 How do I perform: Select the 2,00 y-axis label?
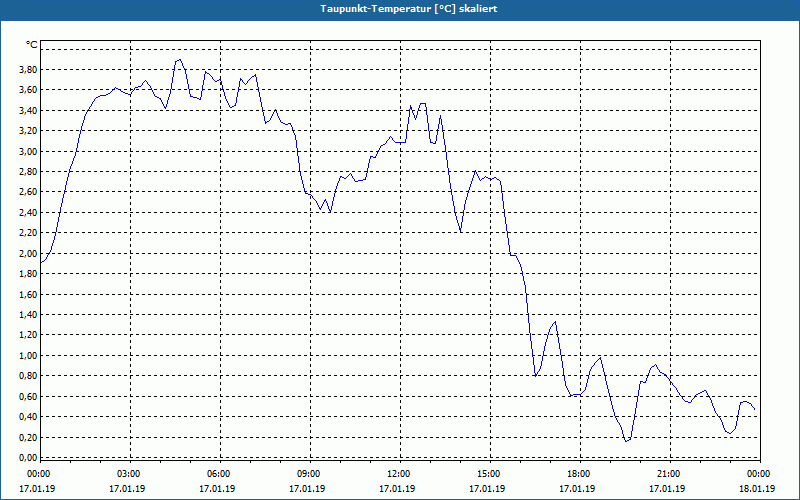pos(29,253)
